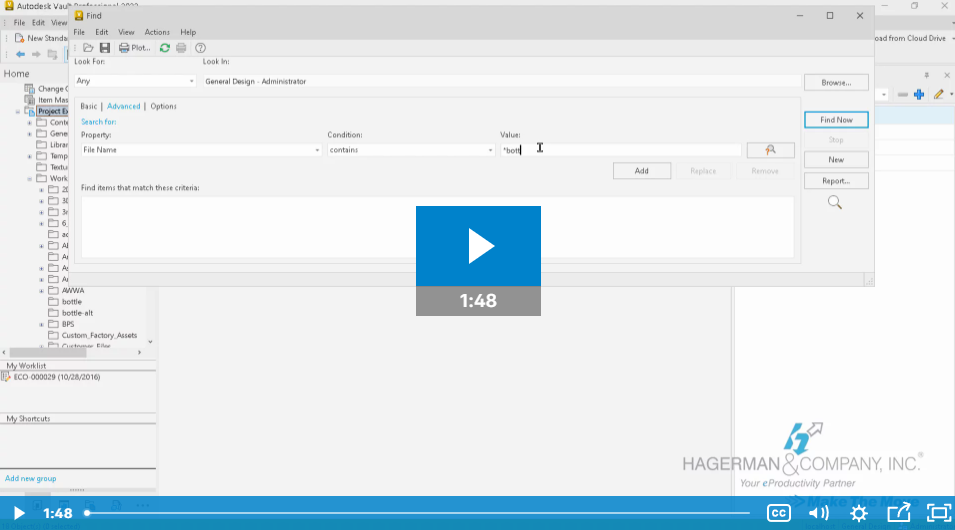Click the blue plus icon in right panel
Screen dimensions: 955x530
point(919,94)
